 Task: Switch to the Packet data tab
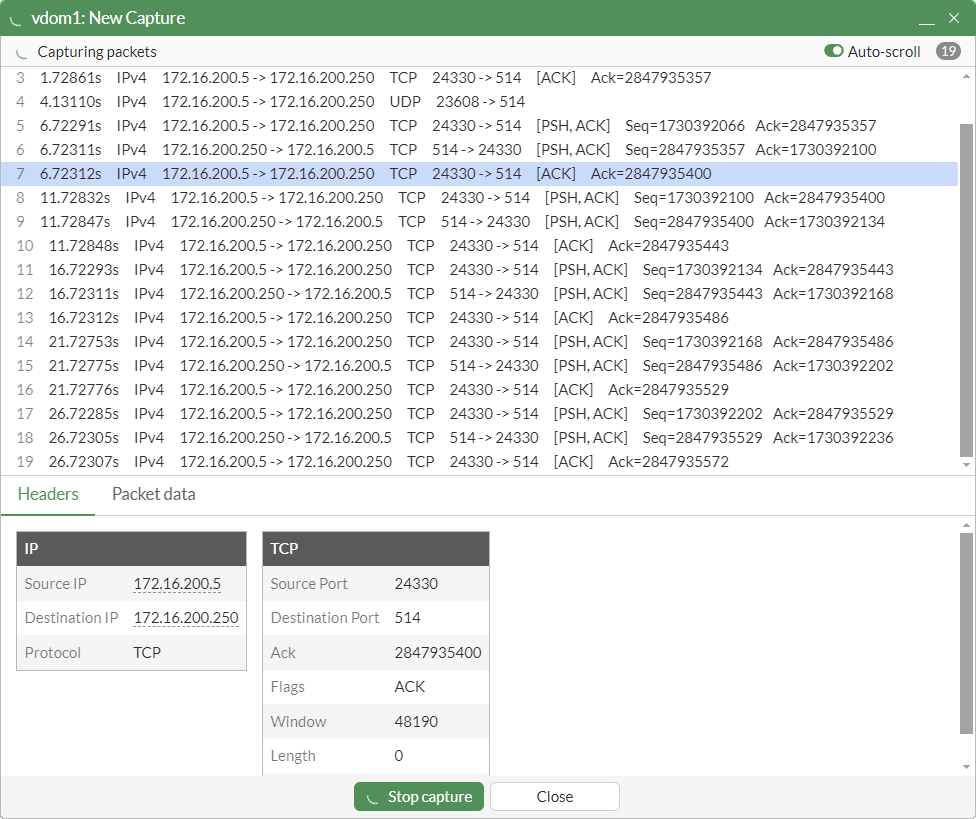[153, 494]
